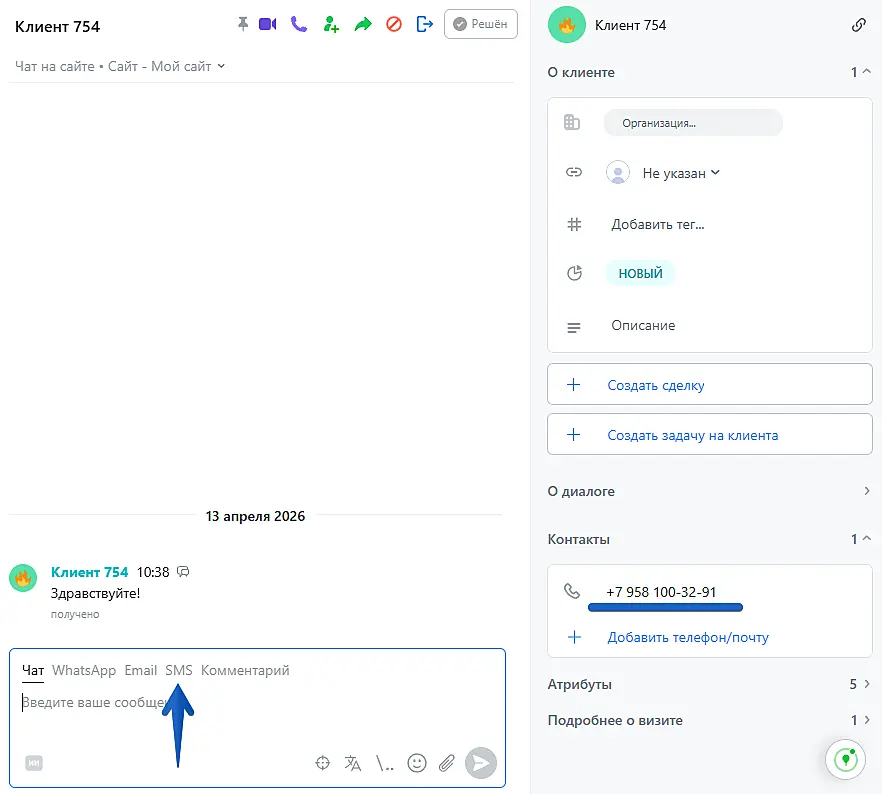Click the purple phone call icon
Image resolution: width=882 pixels, height=794 pixels.
tap(298, 25)
